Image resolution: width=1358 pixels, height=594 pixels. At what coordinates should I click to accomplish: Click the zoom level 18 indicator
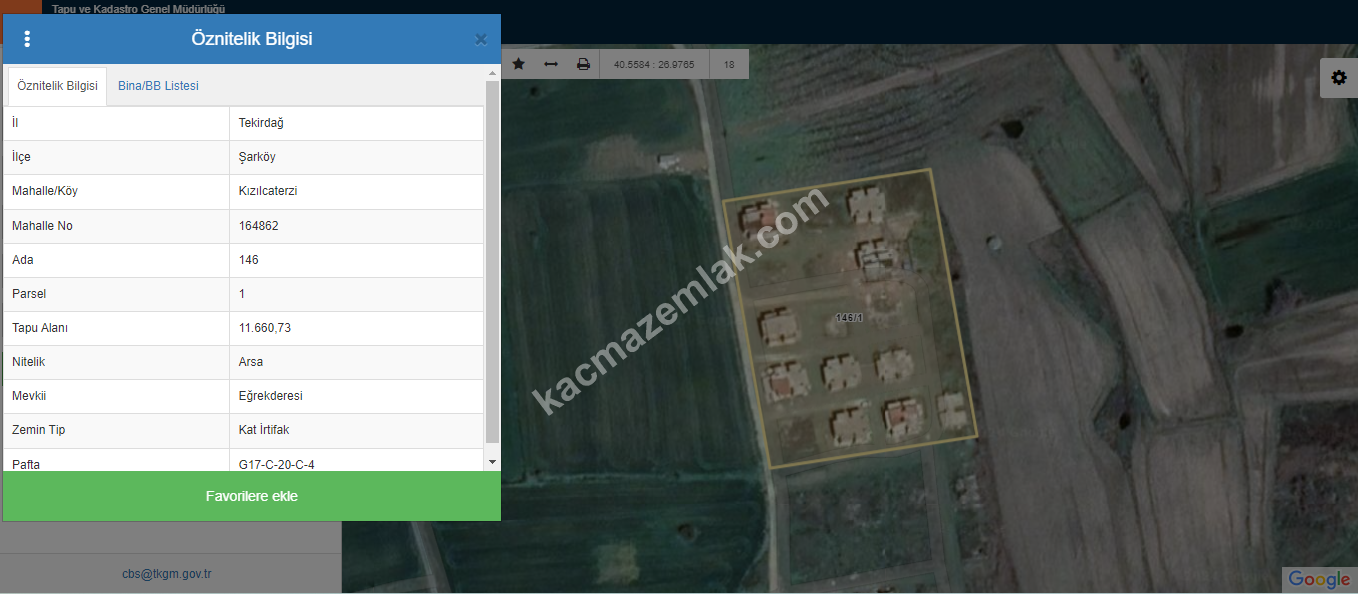729,65
